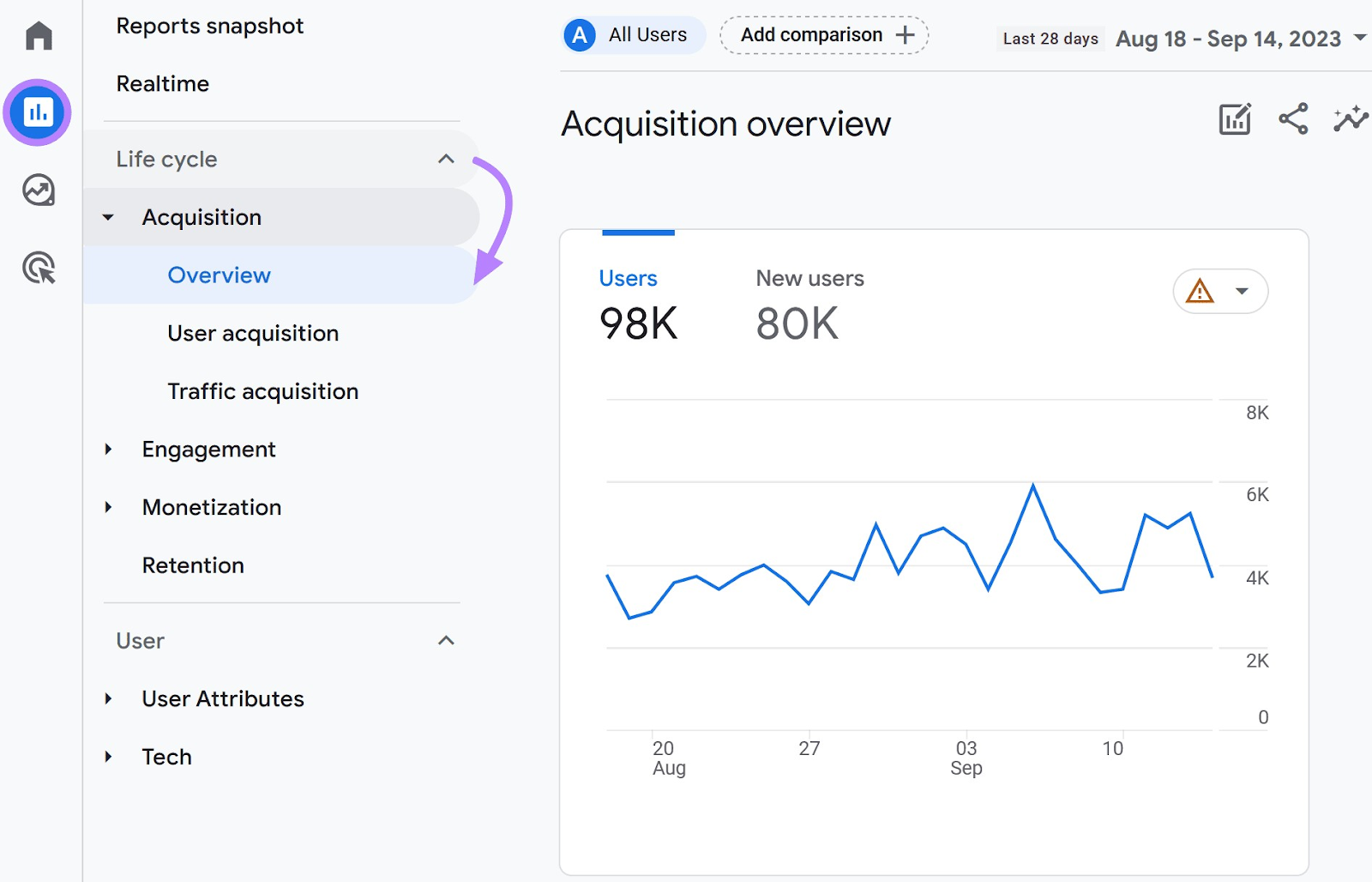
Task: Open automated Insights panel
Action: click(1349, 120)
